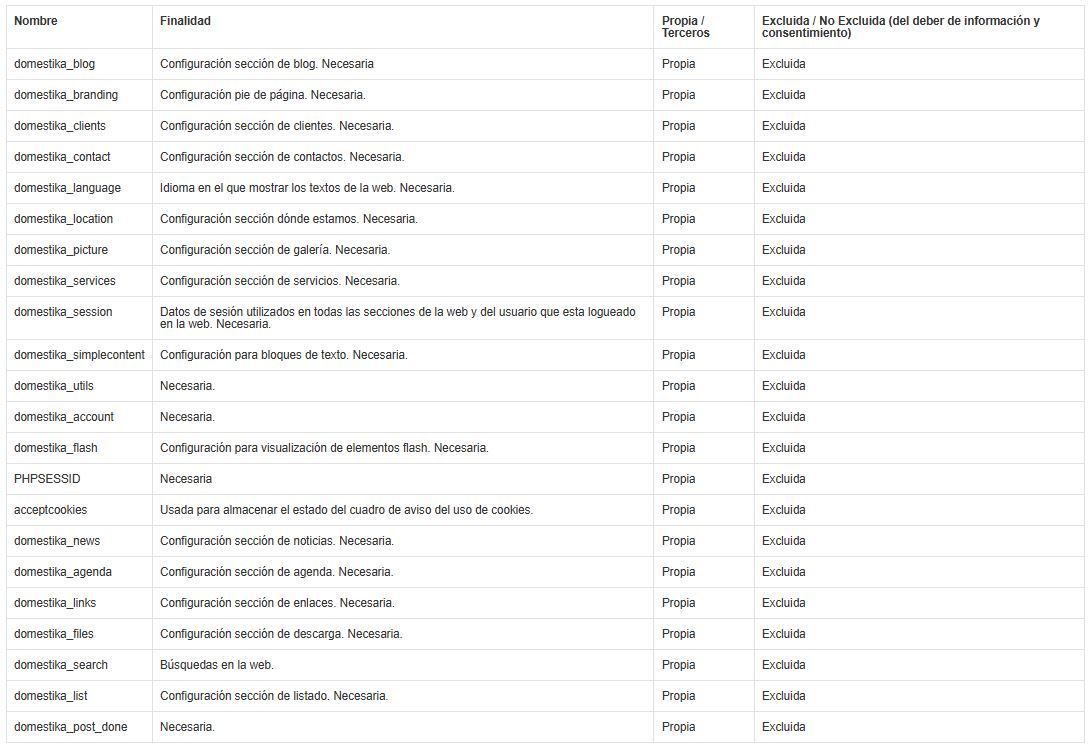
Task: Click the domestika_search cookie name
Action: pyautogui.click(x=61, y=665)
